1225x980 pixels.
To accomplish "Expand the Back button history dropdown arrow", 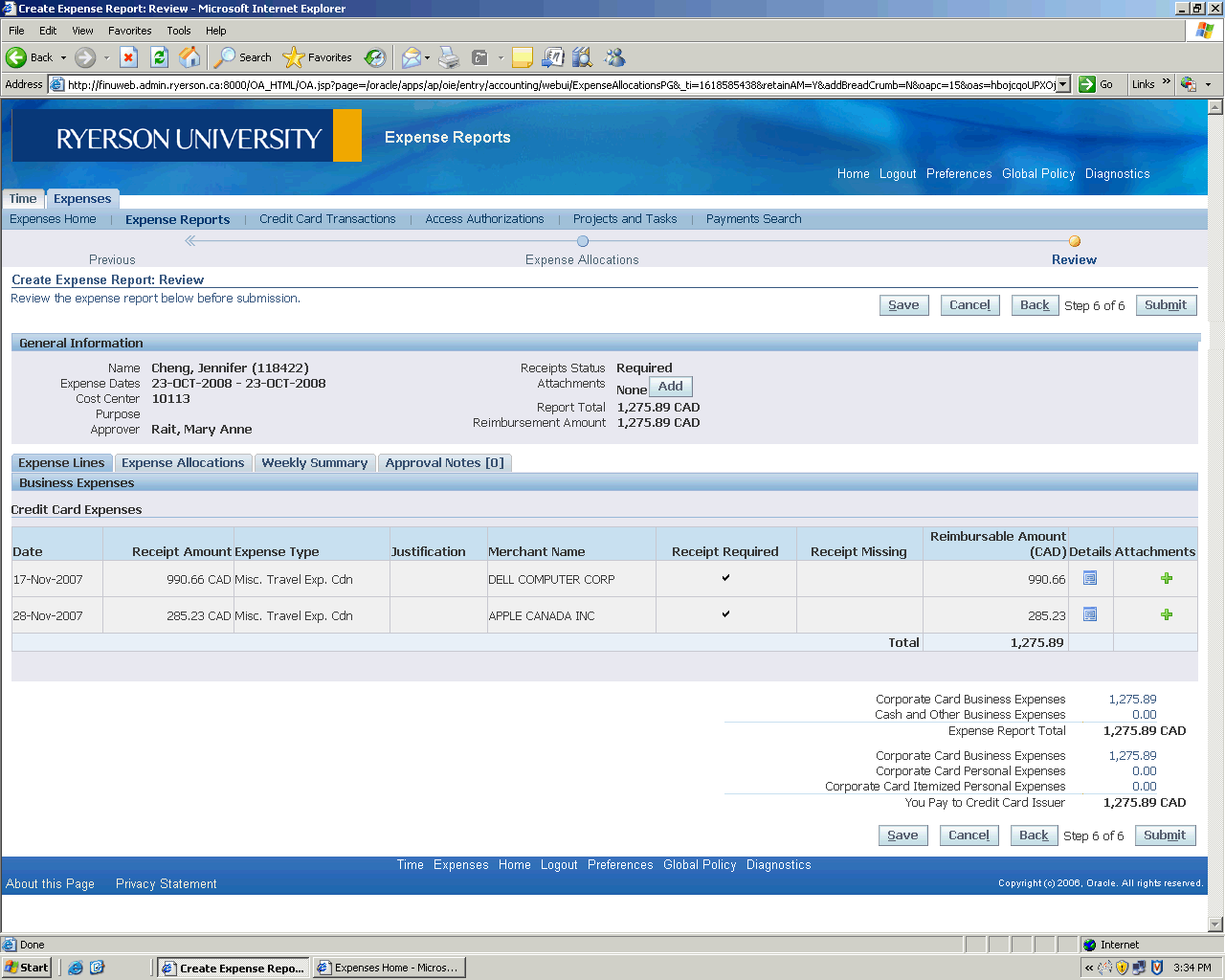I will tap(64, 57).
